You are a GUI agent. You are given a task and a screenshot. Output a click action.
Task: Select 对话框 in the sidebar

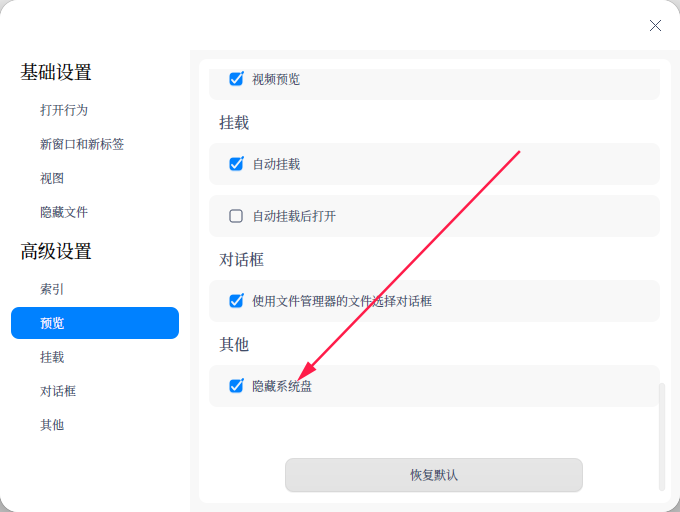coord(58,391)
